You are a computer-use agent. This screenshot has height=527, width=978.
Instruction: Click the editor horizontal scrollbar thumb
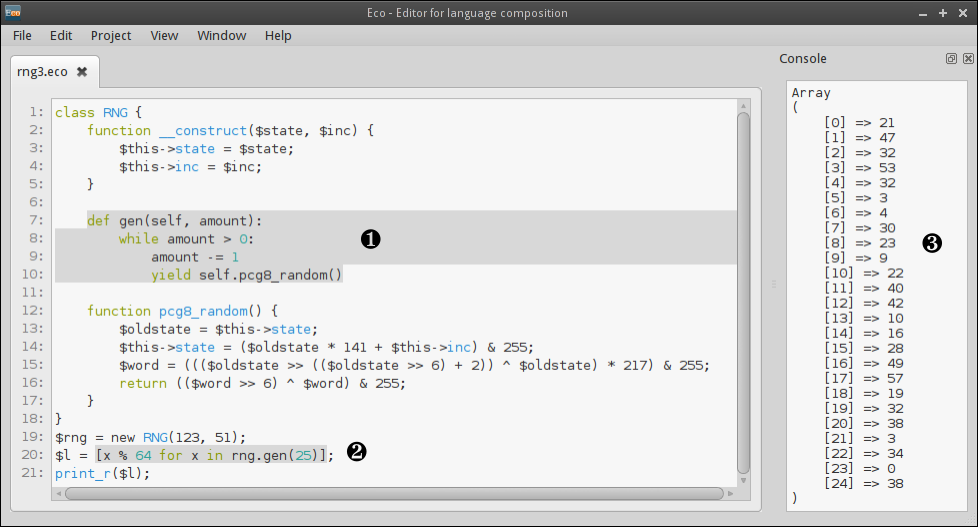[394, 493]
